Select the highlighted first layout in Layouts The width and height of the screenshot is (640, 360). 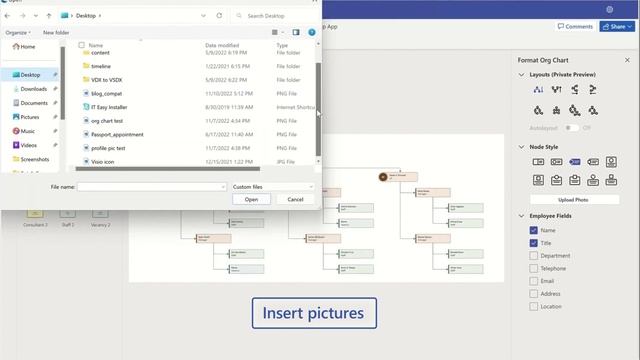538,89
